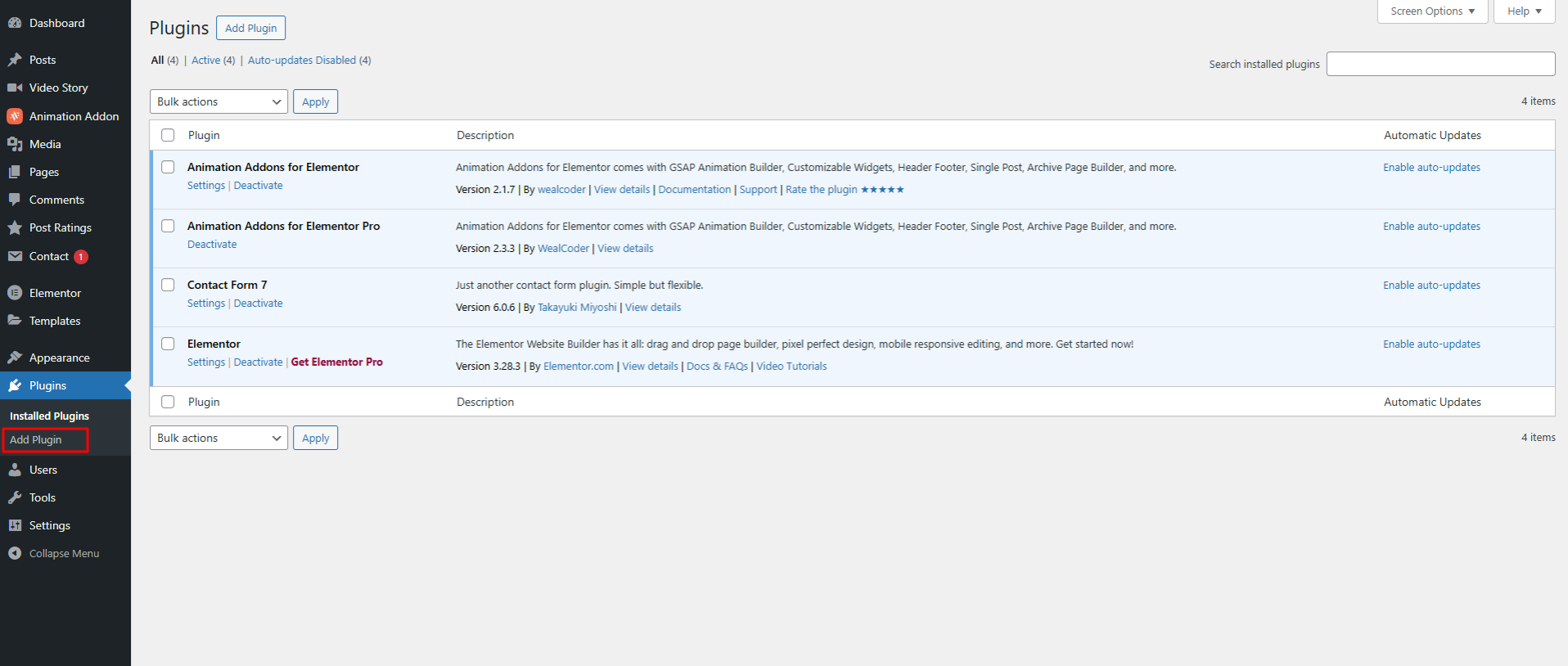Image resolution: width=1568 pixels, height=666 pixels.
Task: Toggle the select-all checkbox in table header
Action: coord(168,135)
